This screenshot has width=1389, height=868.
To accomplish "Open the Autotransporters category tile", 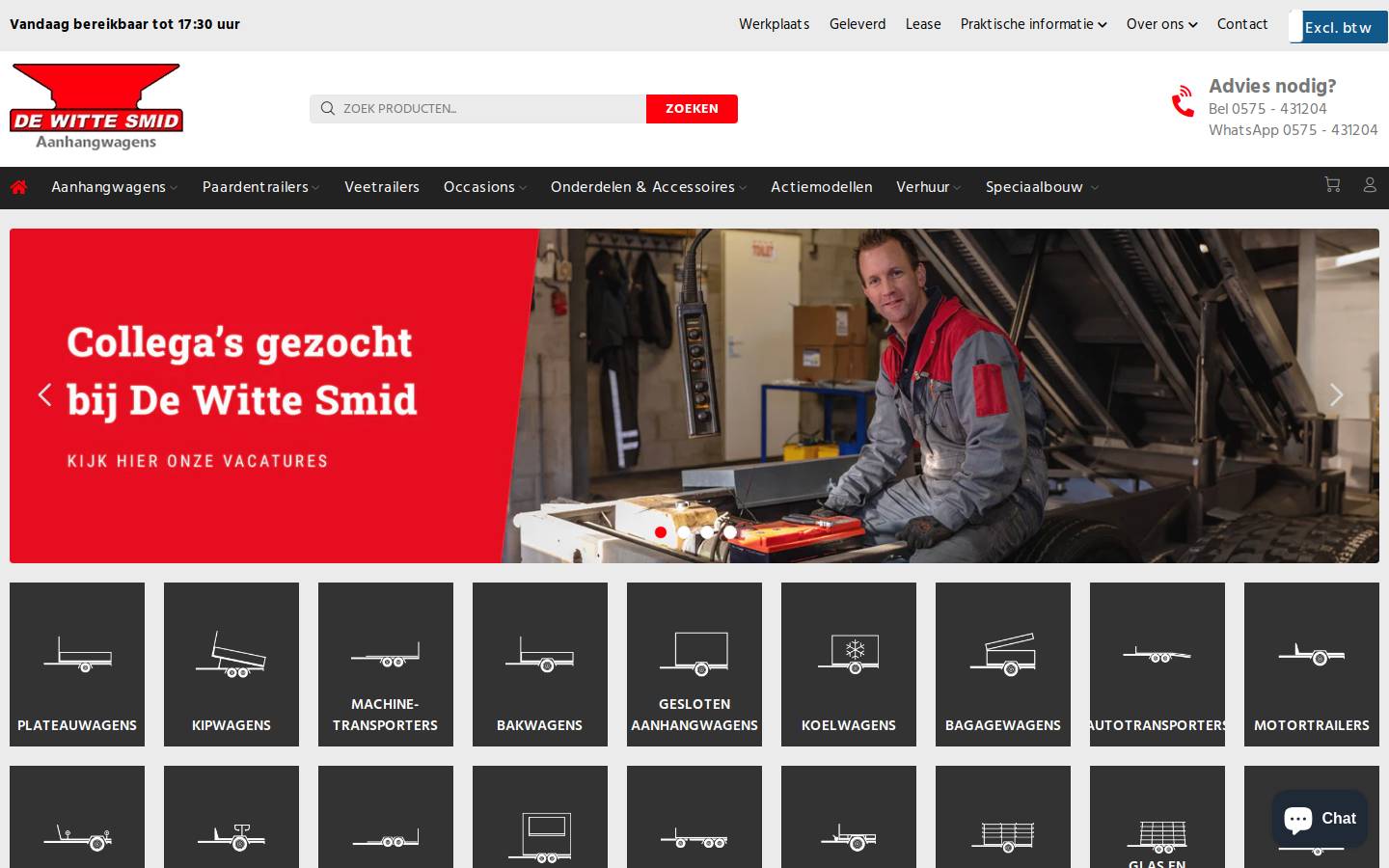I will point(1157,665).
